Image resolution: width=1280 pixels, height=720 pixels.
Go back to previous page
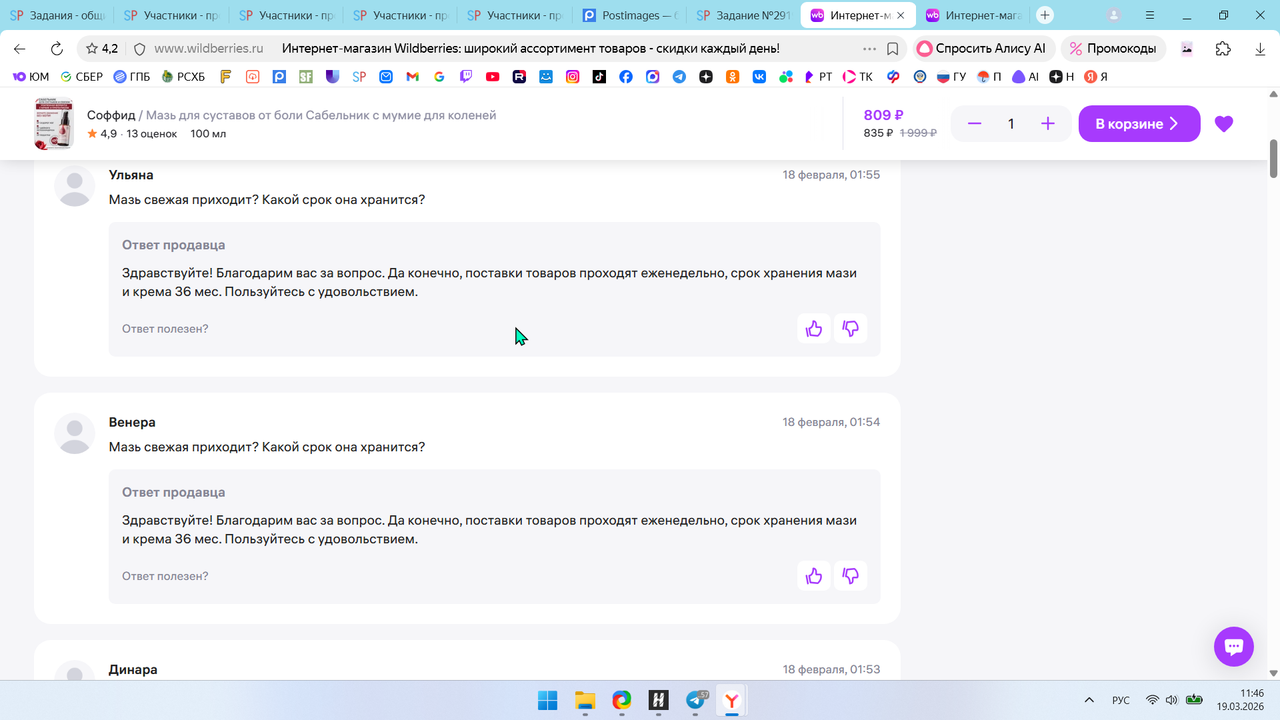point(20,48)
